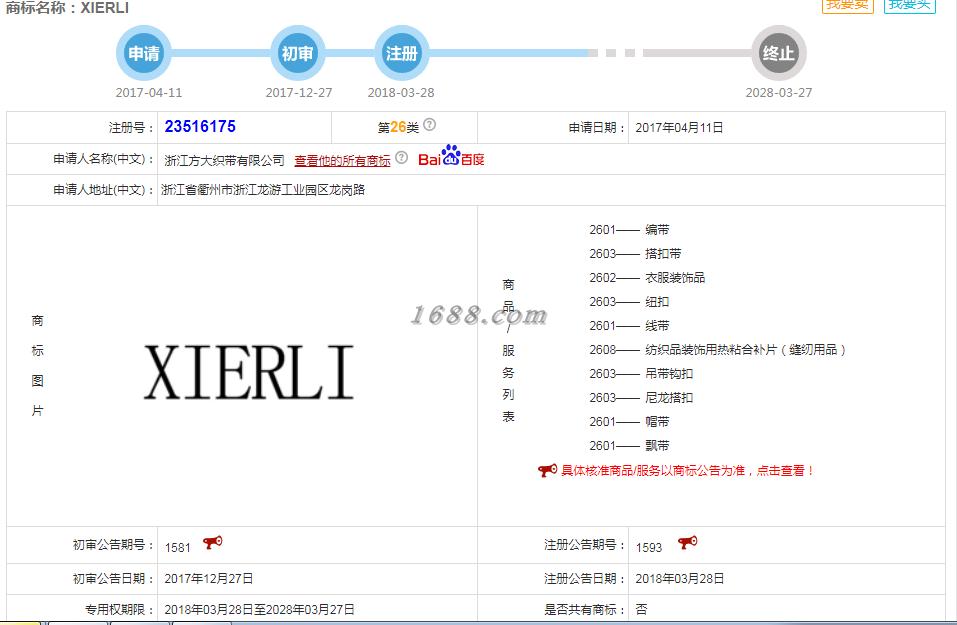Click the grey 终止 stage circle
Viewport: 957px width, 625px height.
click(x=778, y=53)
